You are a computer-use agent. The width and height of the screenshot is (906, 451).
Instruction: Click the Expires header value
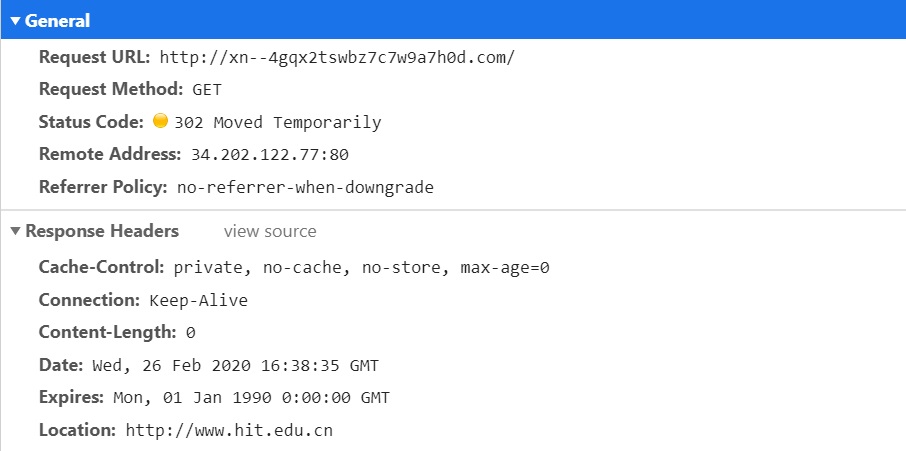click(x=250, y=397)
